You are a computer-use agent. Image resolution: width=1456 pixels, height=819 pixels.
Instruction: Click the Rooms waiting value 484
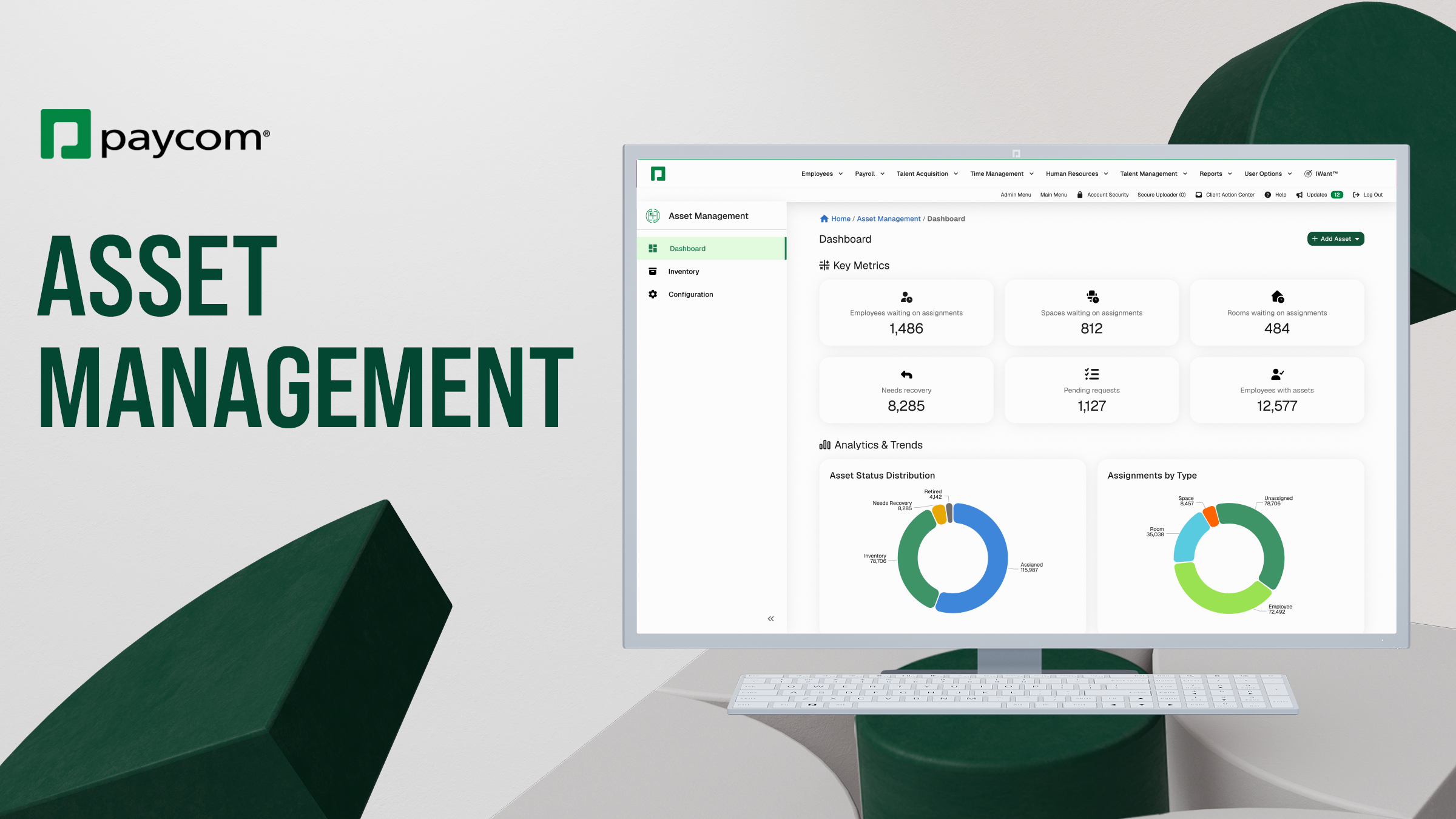click(1277, 329)
